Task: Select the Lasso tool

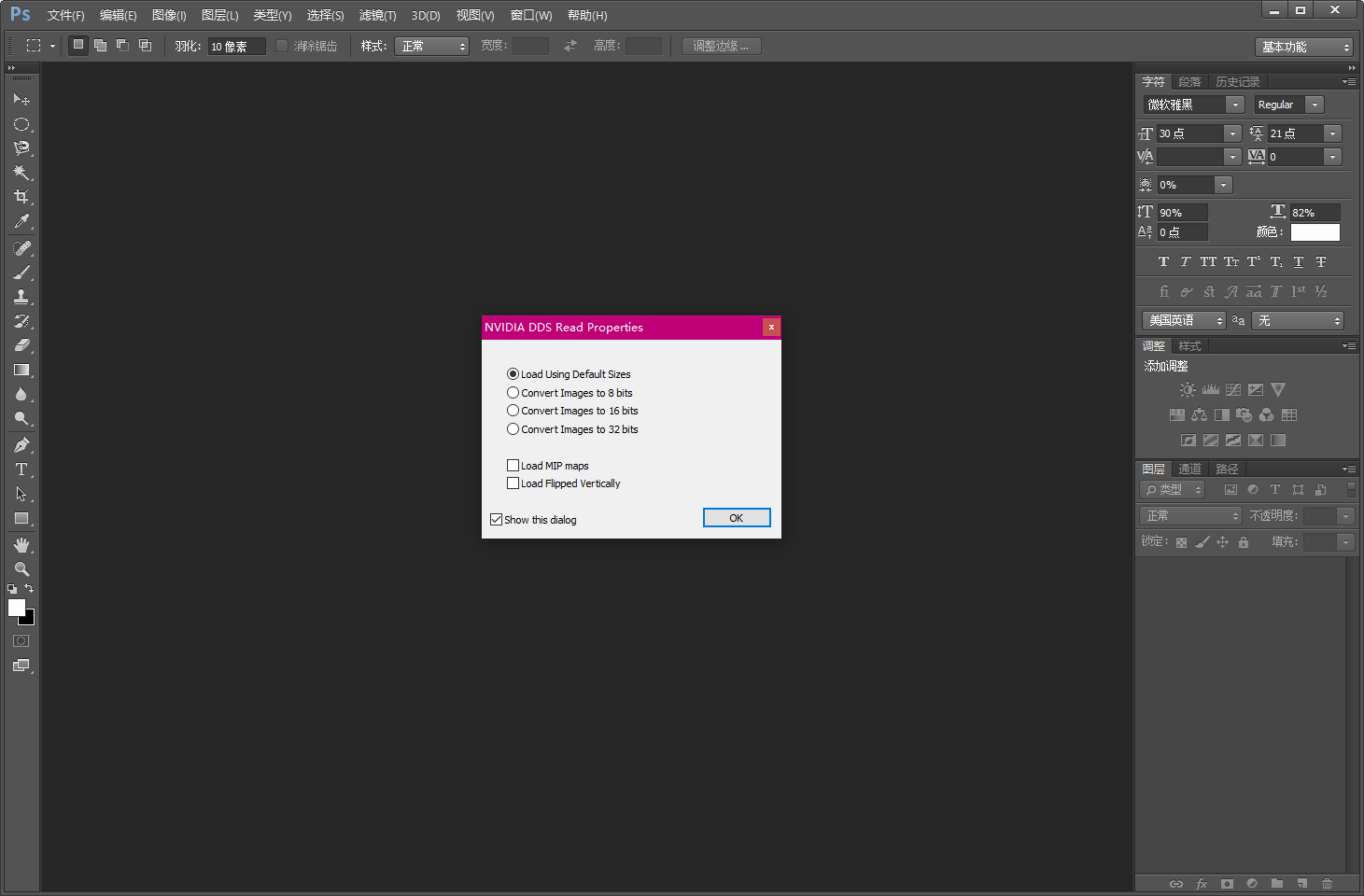Action: 21,148
